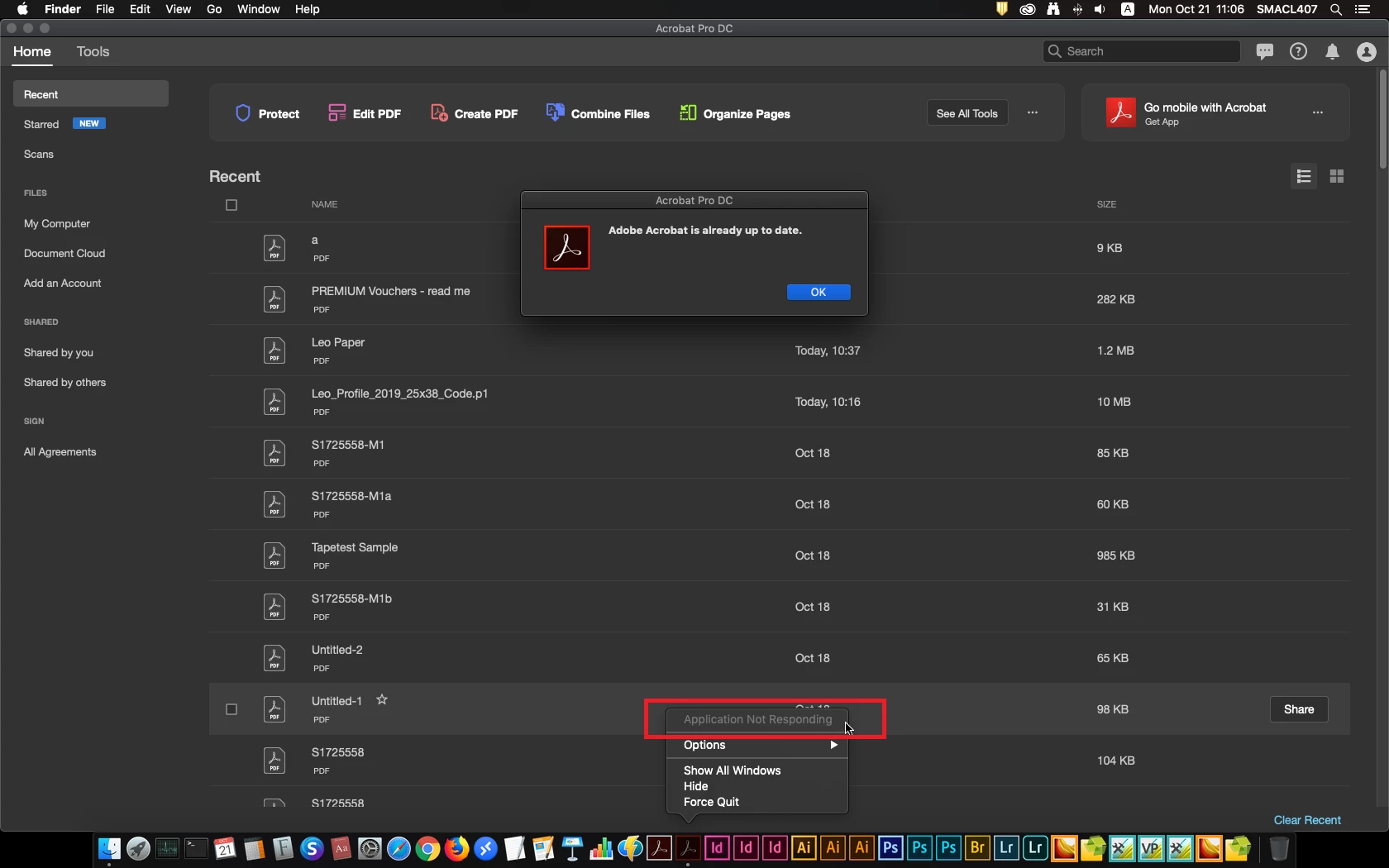Open My Computer in the sidebar

coord(57,223)
